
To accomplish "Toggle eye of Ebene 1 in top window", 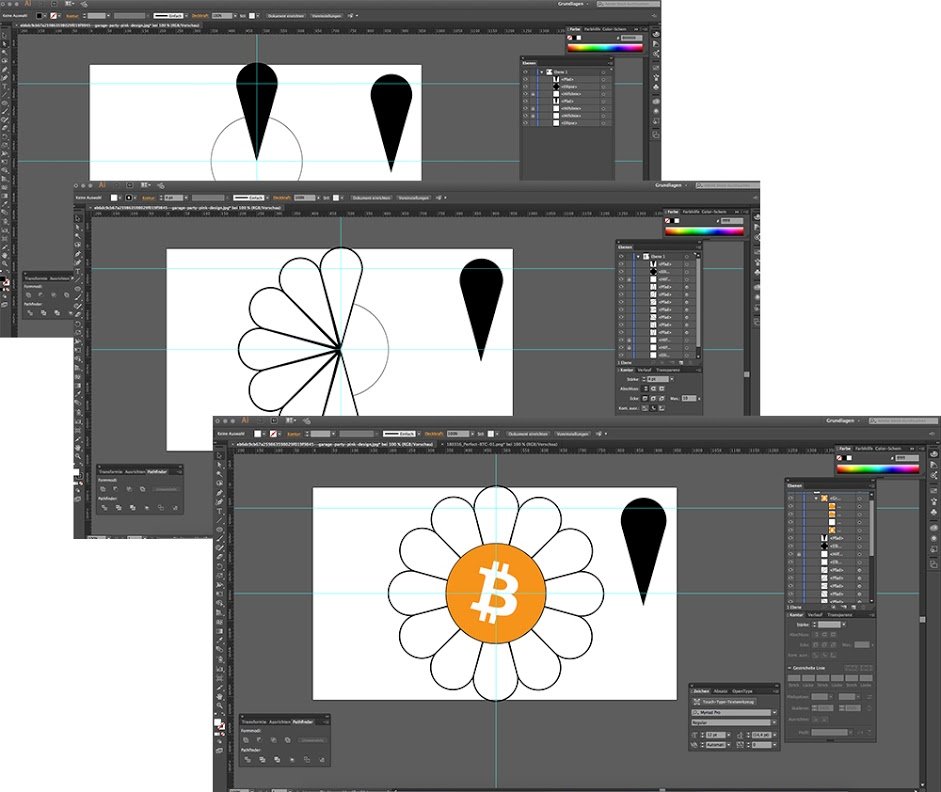I will 525,72.
